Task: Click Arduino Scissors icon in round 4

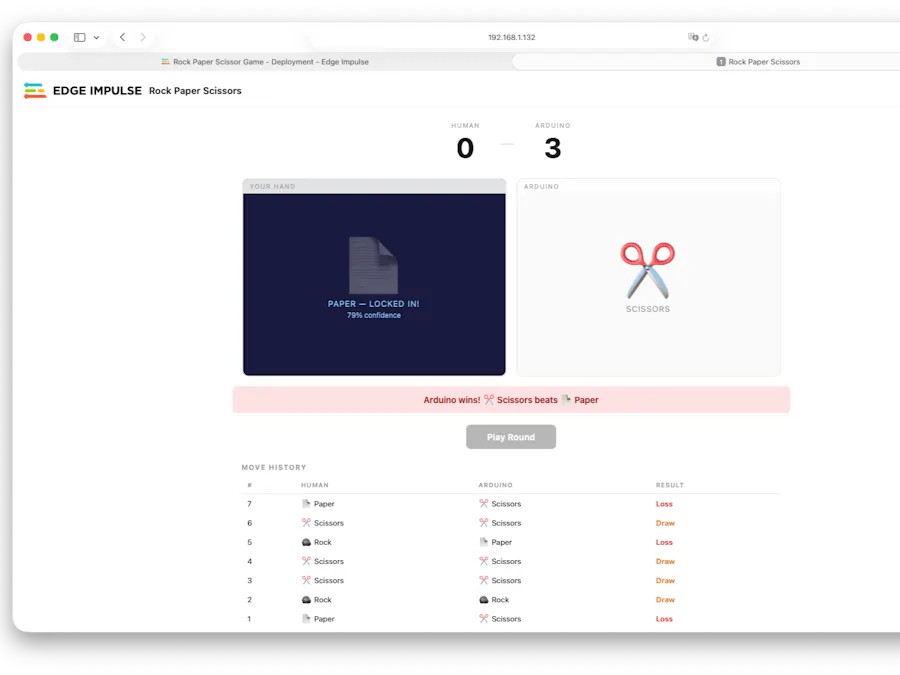Action: coord(483,561)
